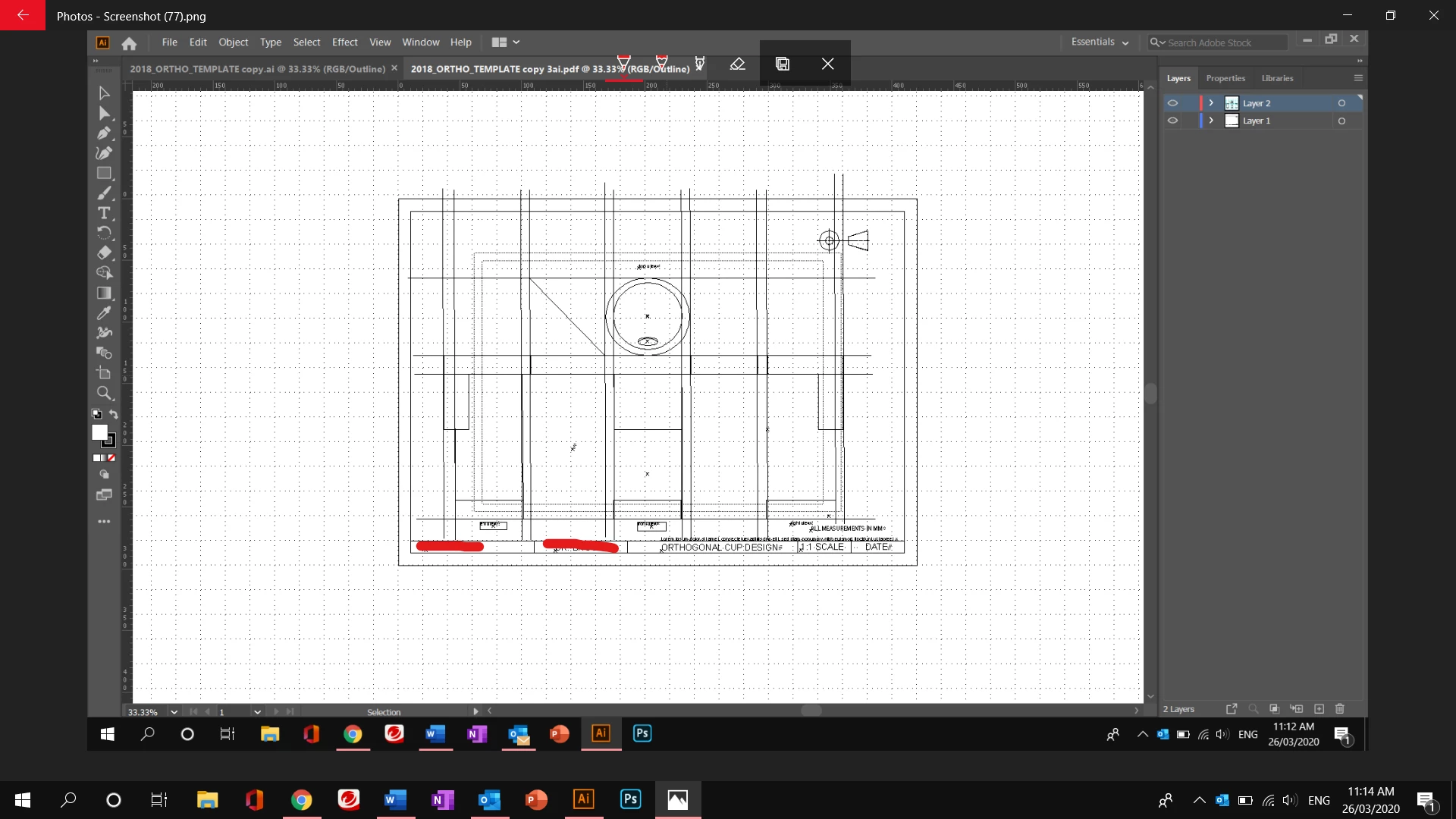Click the trash icon in Layers panel
This screenshot has width=1456, height=819.
click(1340, 709)
